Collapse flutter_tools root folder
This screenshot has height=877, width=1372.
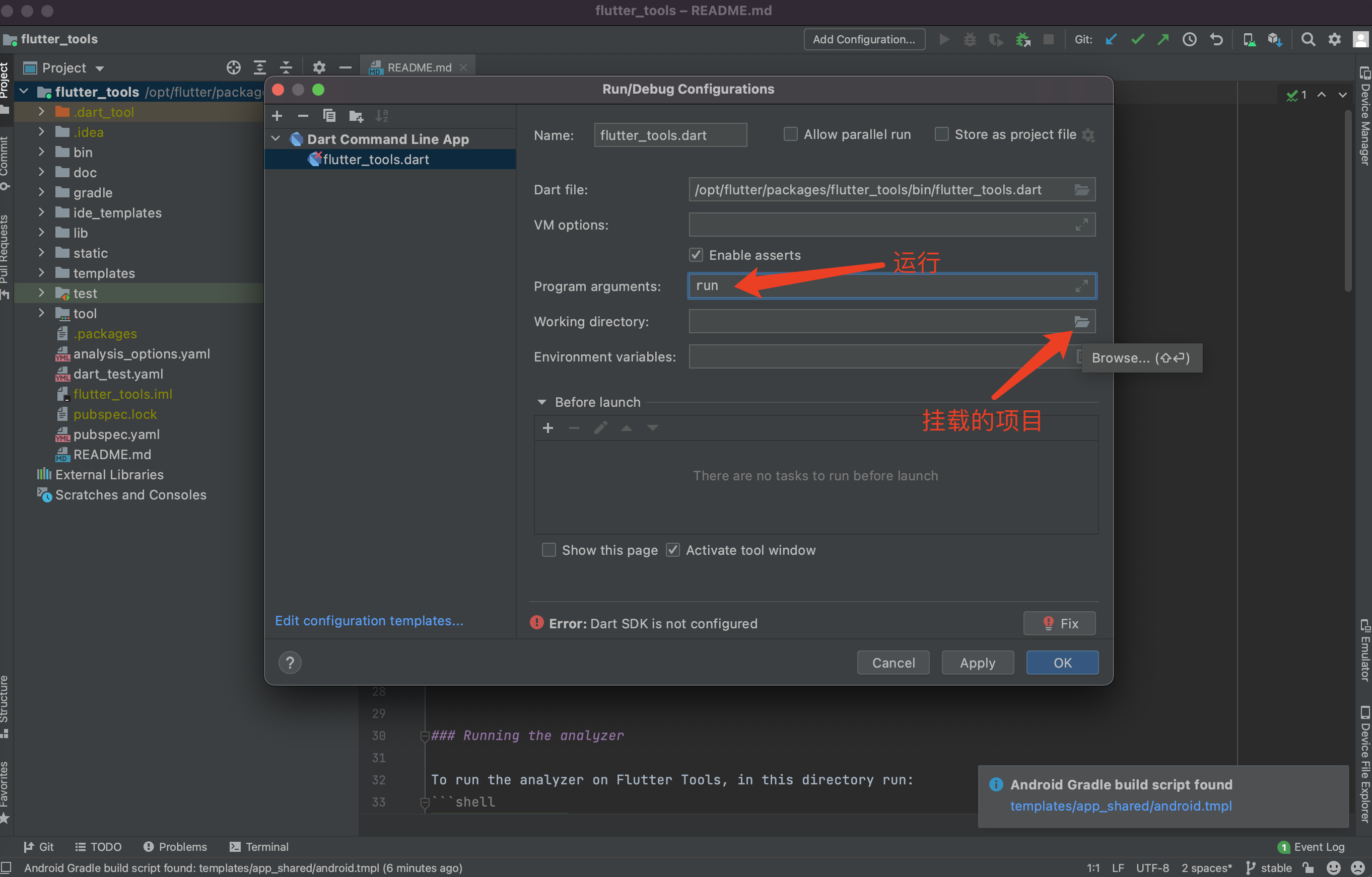click(24, 92)
